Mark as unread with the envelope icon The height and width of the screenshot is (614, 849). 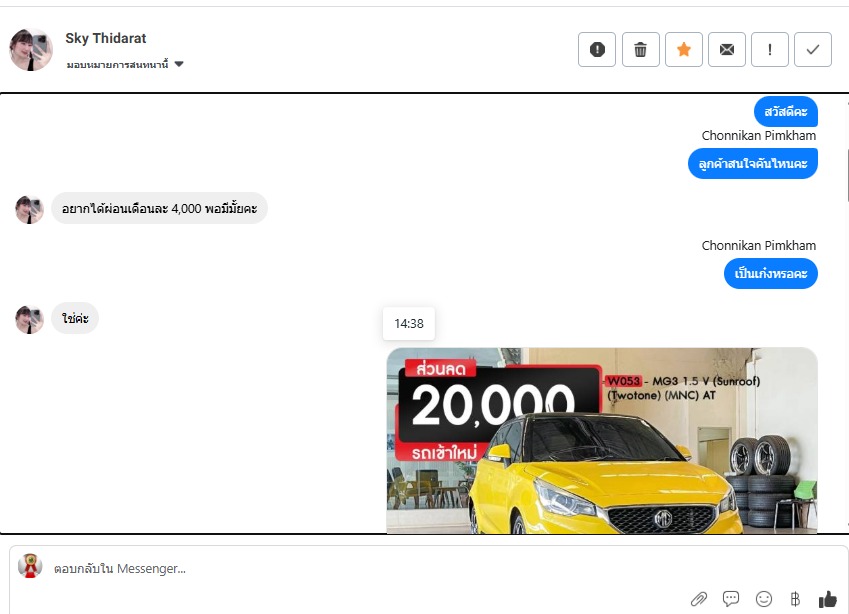coord(727,50)
